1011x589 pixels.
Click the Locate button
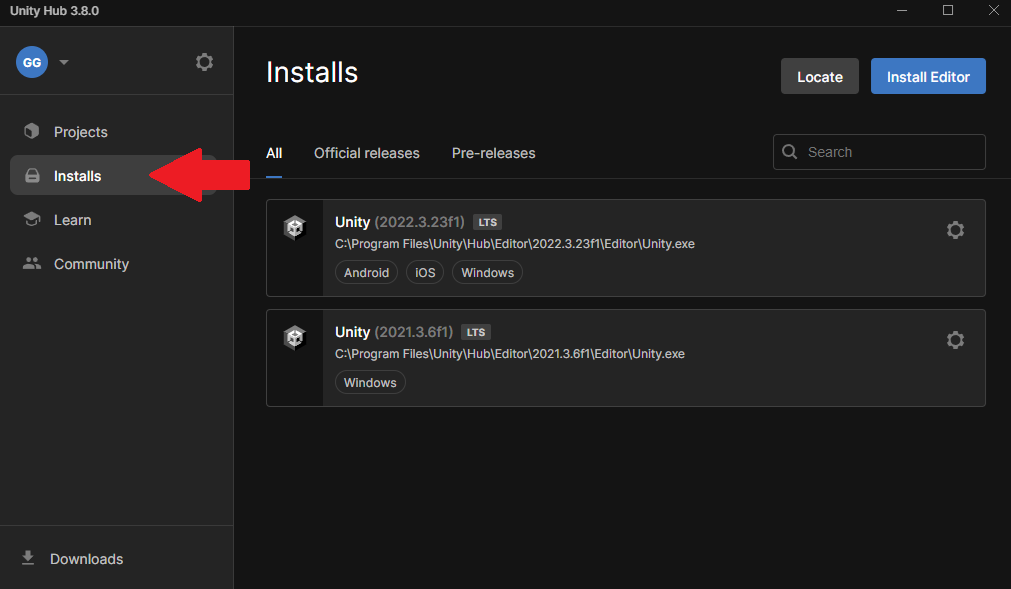click(820, 76)
